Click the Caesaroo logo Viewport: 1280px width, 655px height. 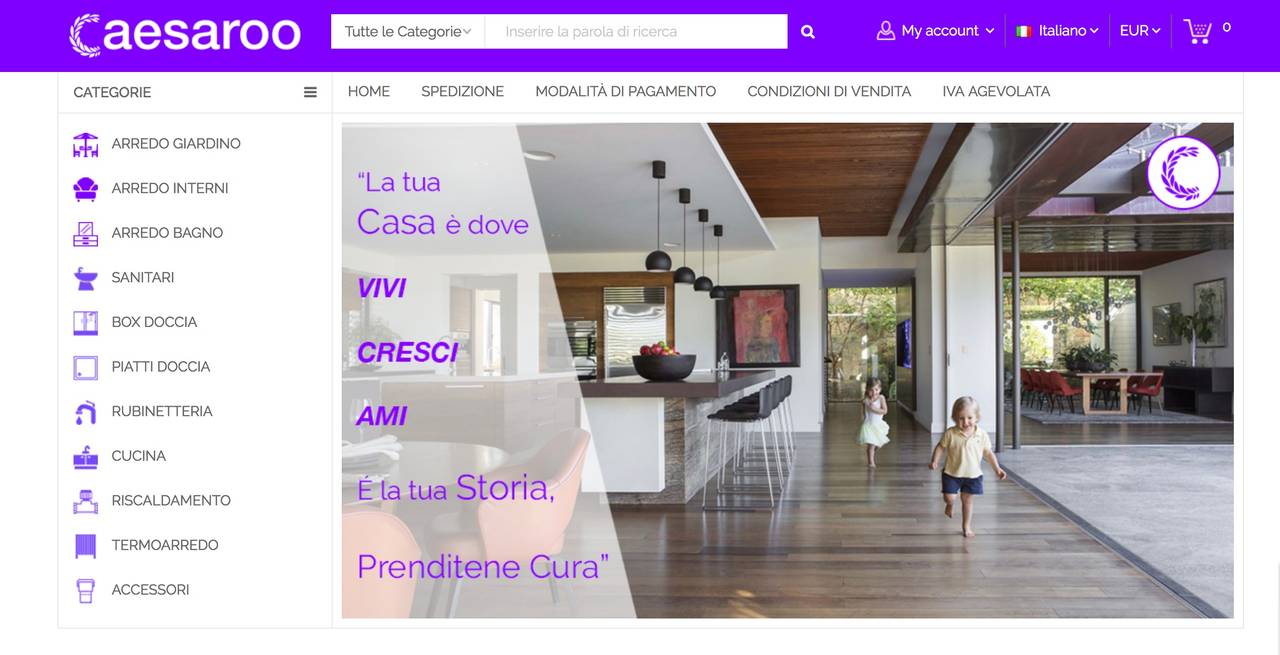(x=185, y=34)
